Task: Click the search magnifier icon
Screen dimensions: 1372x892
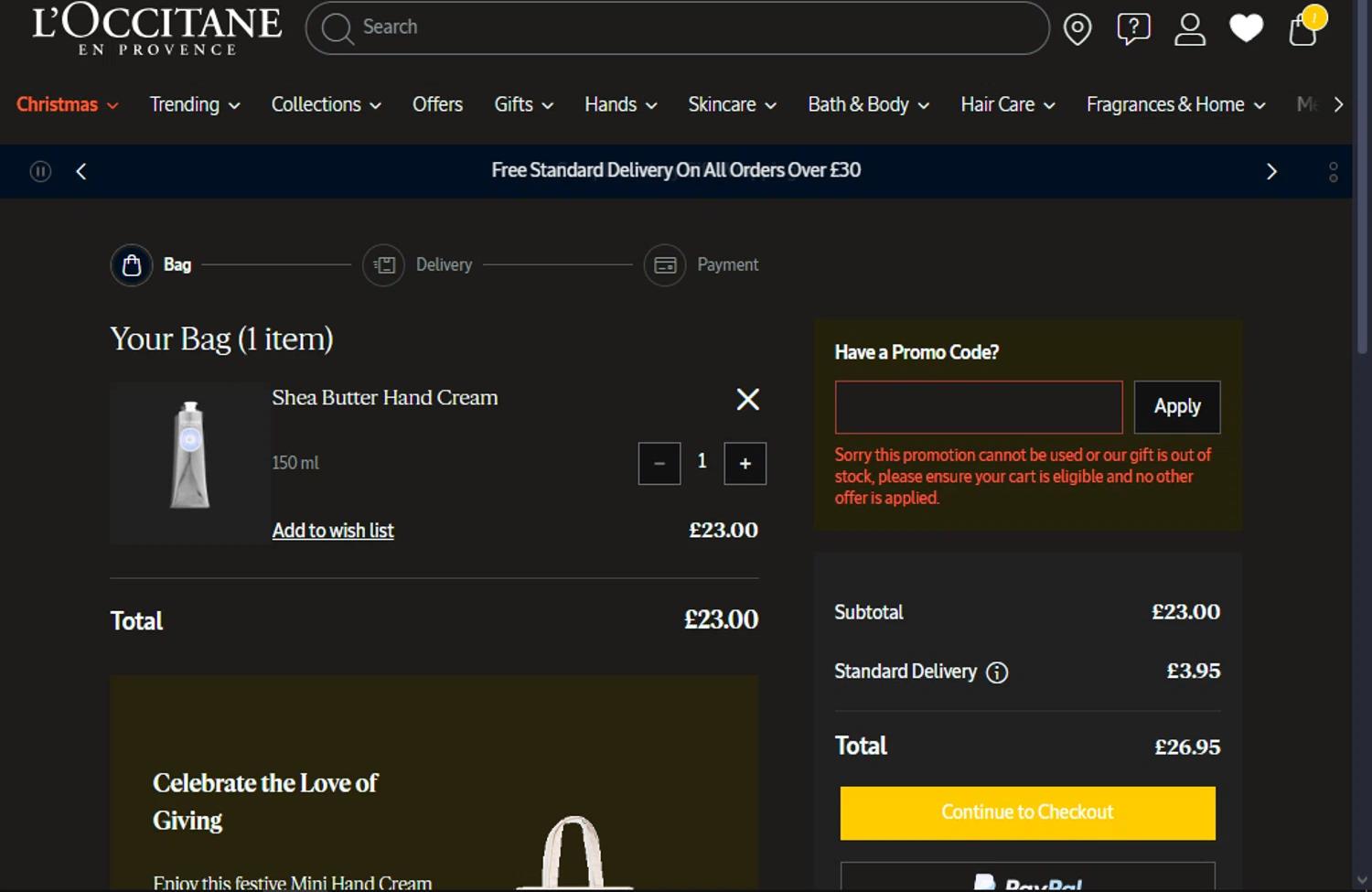Action: click(x=337, y=28)
